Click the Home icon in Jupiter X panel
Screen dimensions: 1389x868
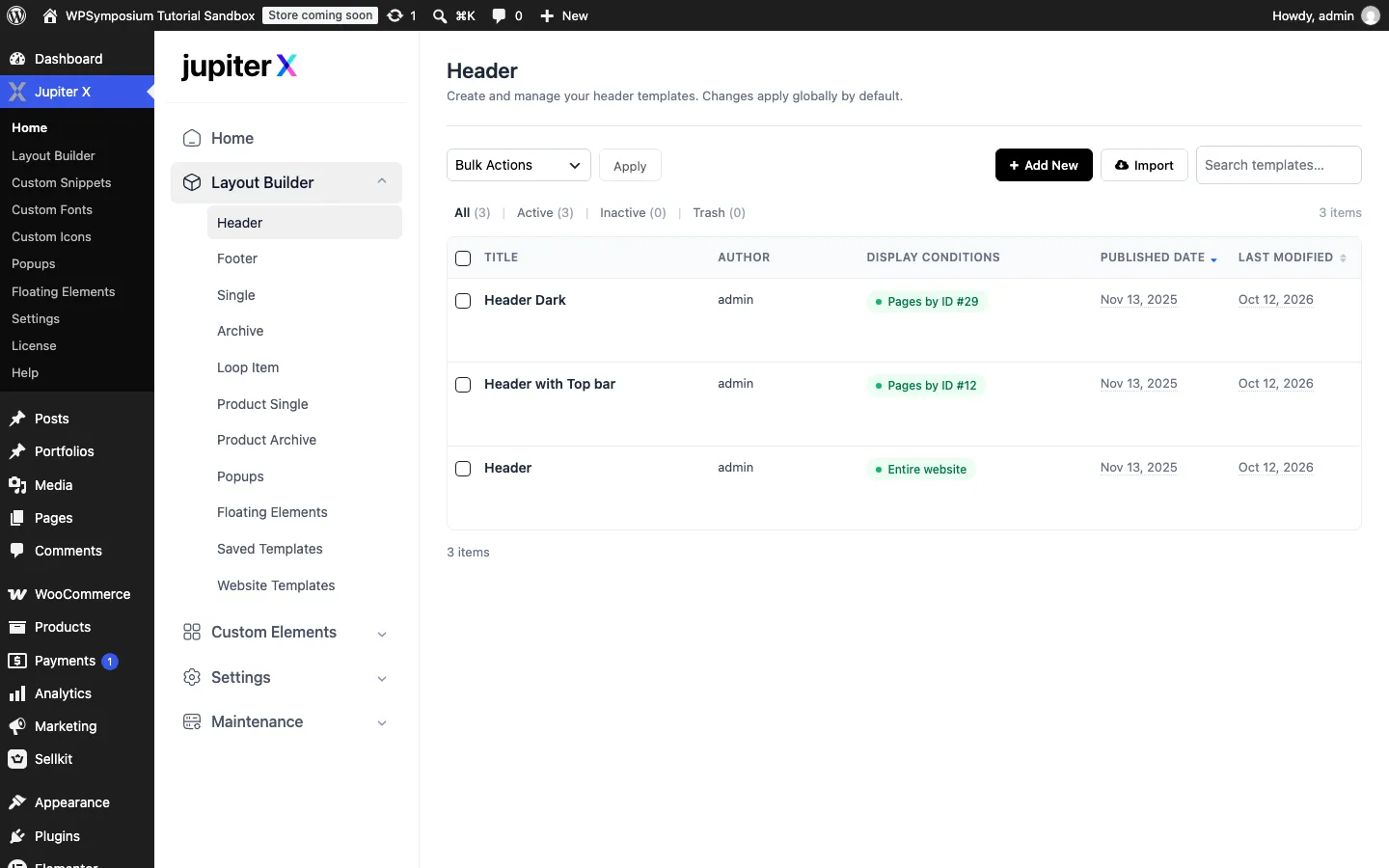tap(192, 138)
